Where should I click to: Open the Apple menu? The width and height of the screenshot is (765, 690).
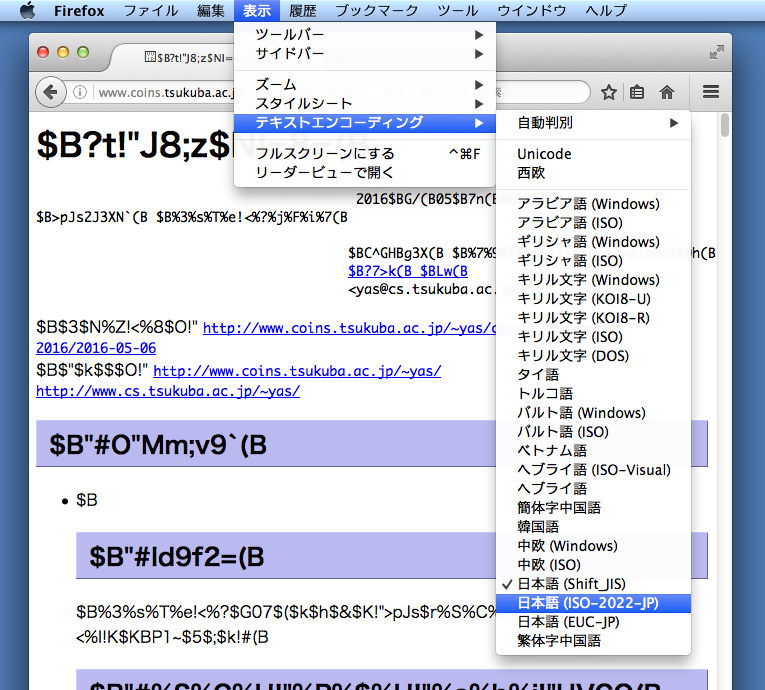tap(27, 11)
